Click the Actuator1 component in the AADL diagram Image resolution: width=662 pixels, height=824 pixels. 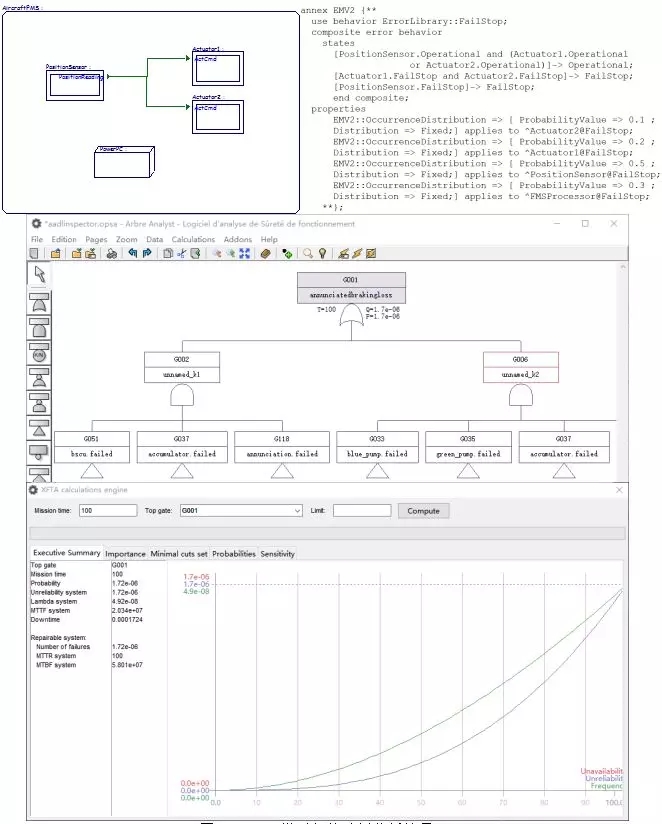218,68
